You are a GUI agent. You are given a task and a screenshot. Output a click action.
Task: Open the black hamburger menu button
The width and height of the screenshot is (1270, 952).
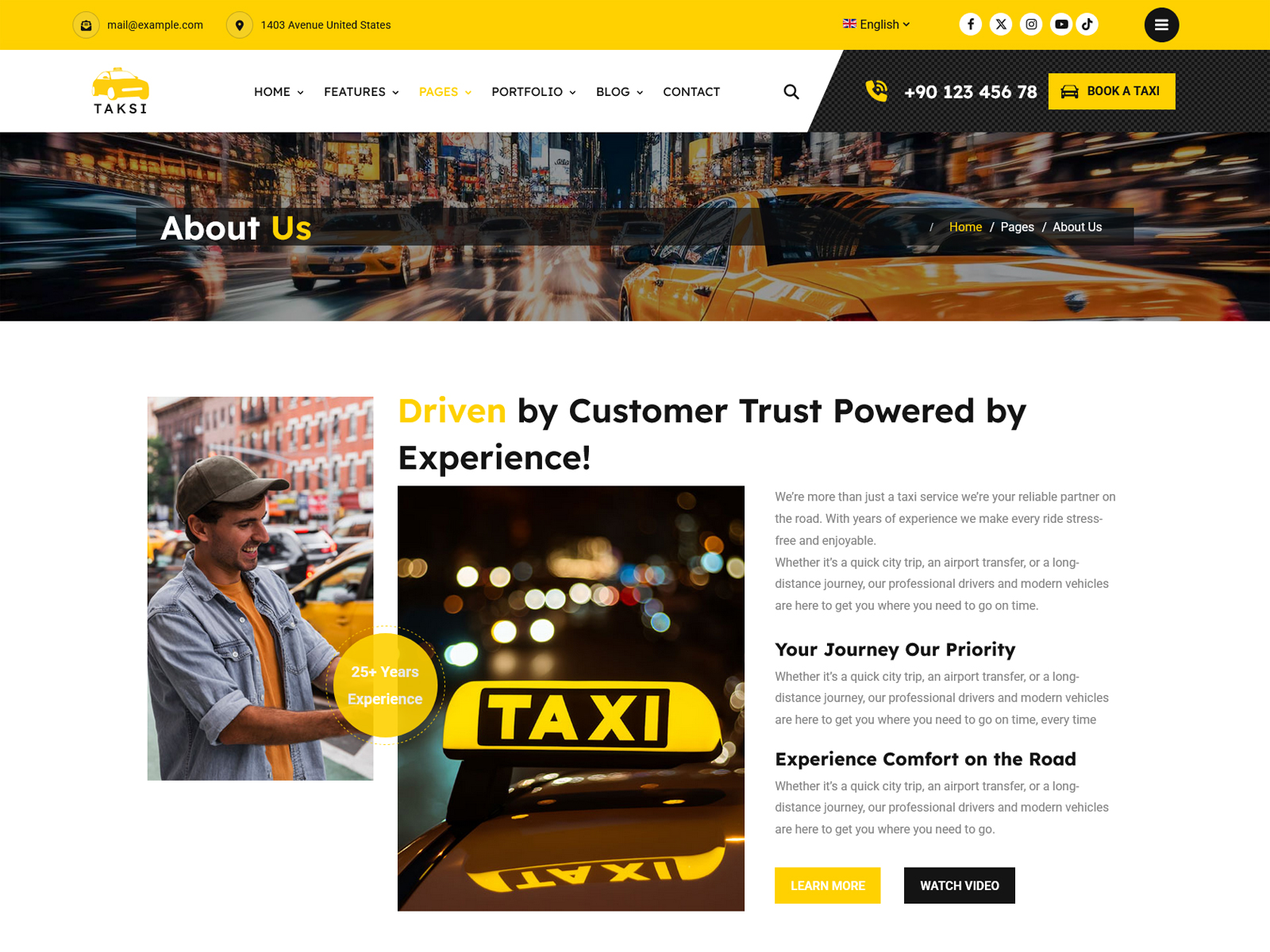coord(1161,25)
